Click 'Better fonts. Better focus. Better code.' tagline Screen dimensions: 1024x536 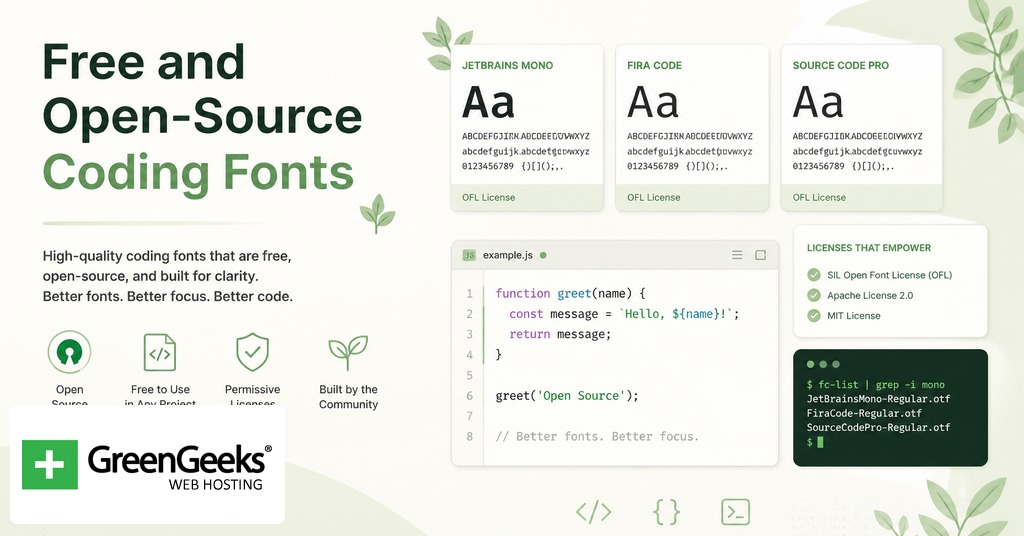click(168, 296)
